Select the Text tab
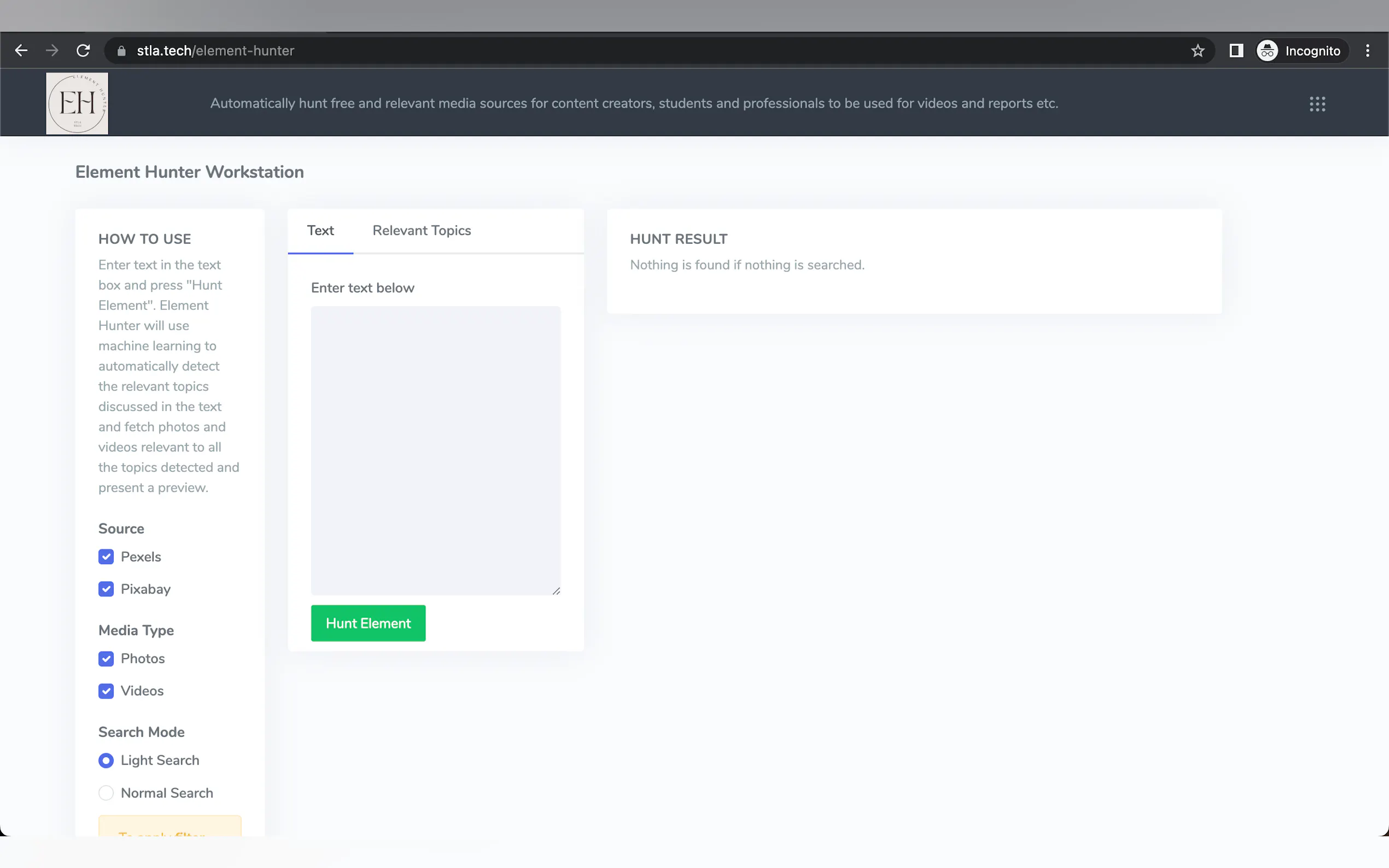Screen dimensions: 1389x868 tap(320, 230)
